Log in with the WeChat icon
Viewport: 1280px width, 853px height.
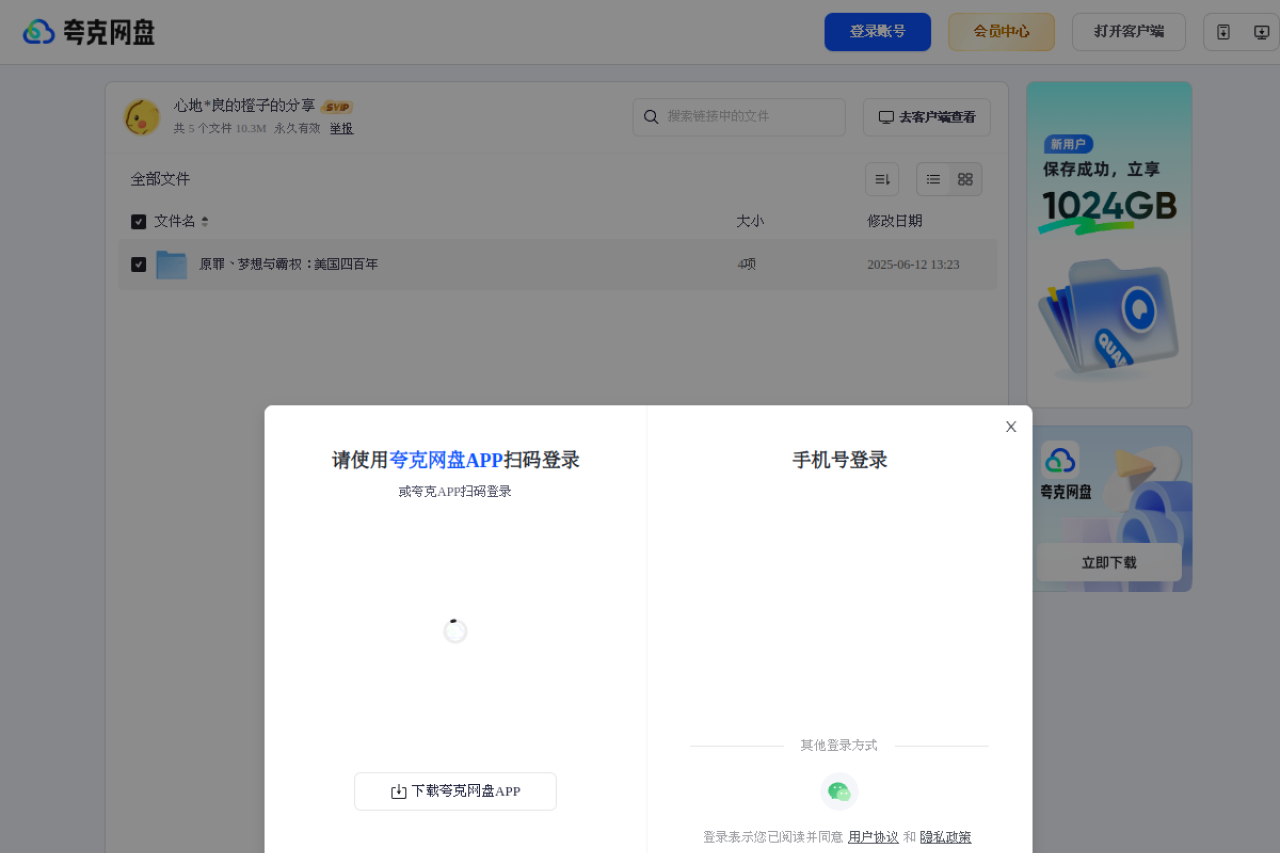839,791
